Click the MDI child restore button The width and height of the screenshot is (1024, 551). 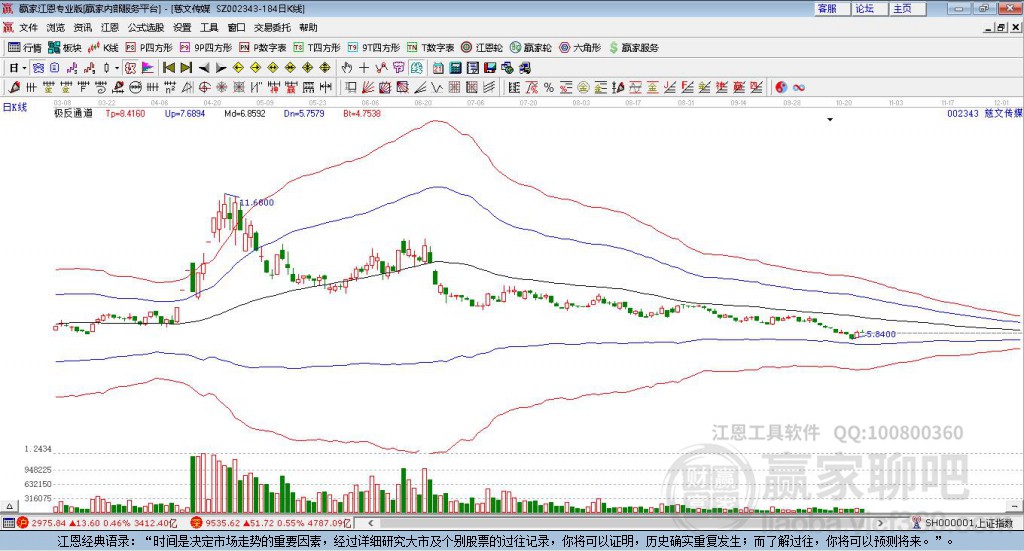tap(1001, 27)
